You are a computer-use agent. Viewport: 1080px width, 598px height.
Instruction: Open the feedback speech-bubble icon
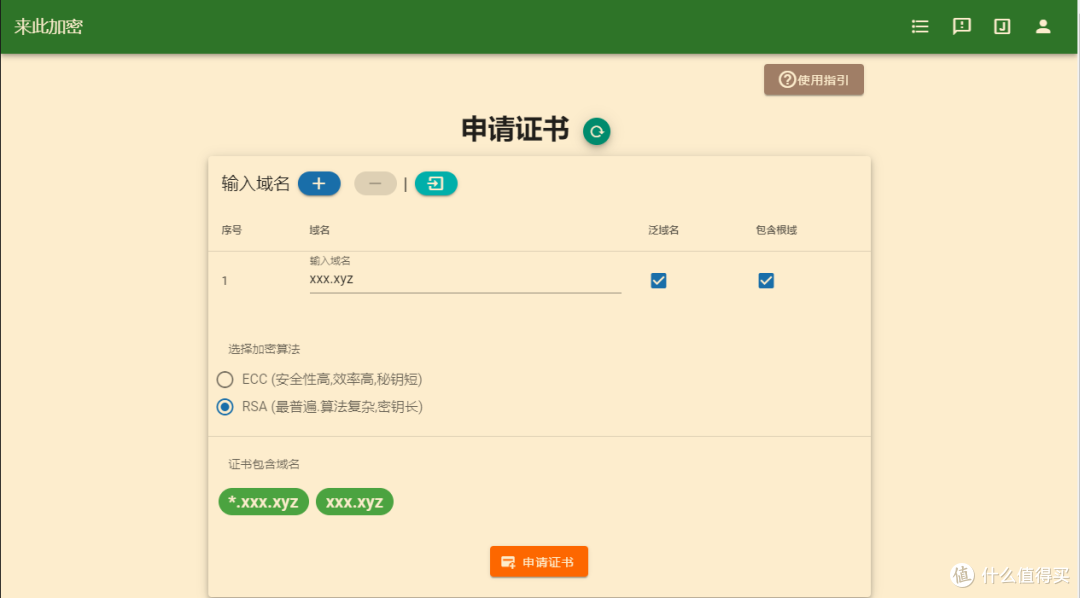click(961, 26)
